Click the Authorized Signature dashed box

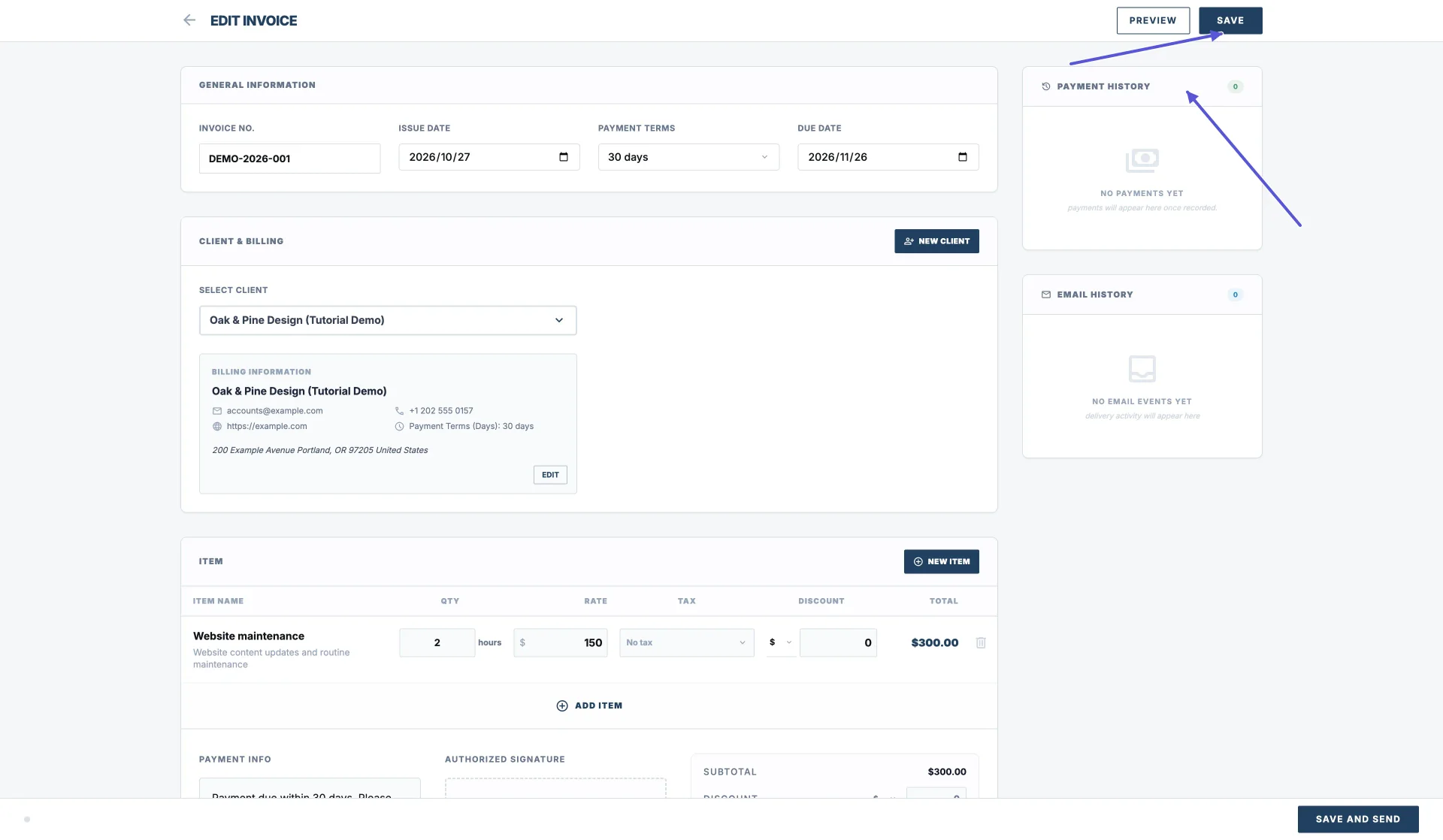coord(555,788)
